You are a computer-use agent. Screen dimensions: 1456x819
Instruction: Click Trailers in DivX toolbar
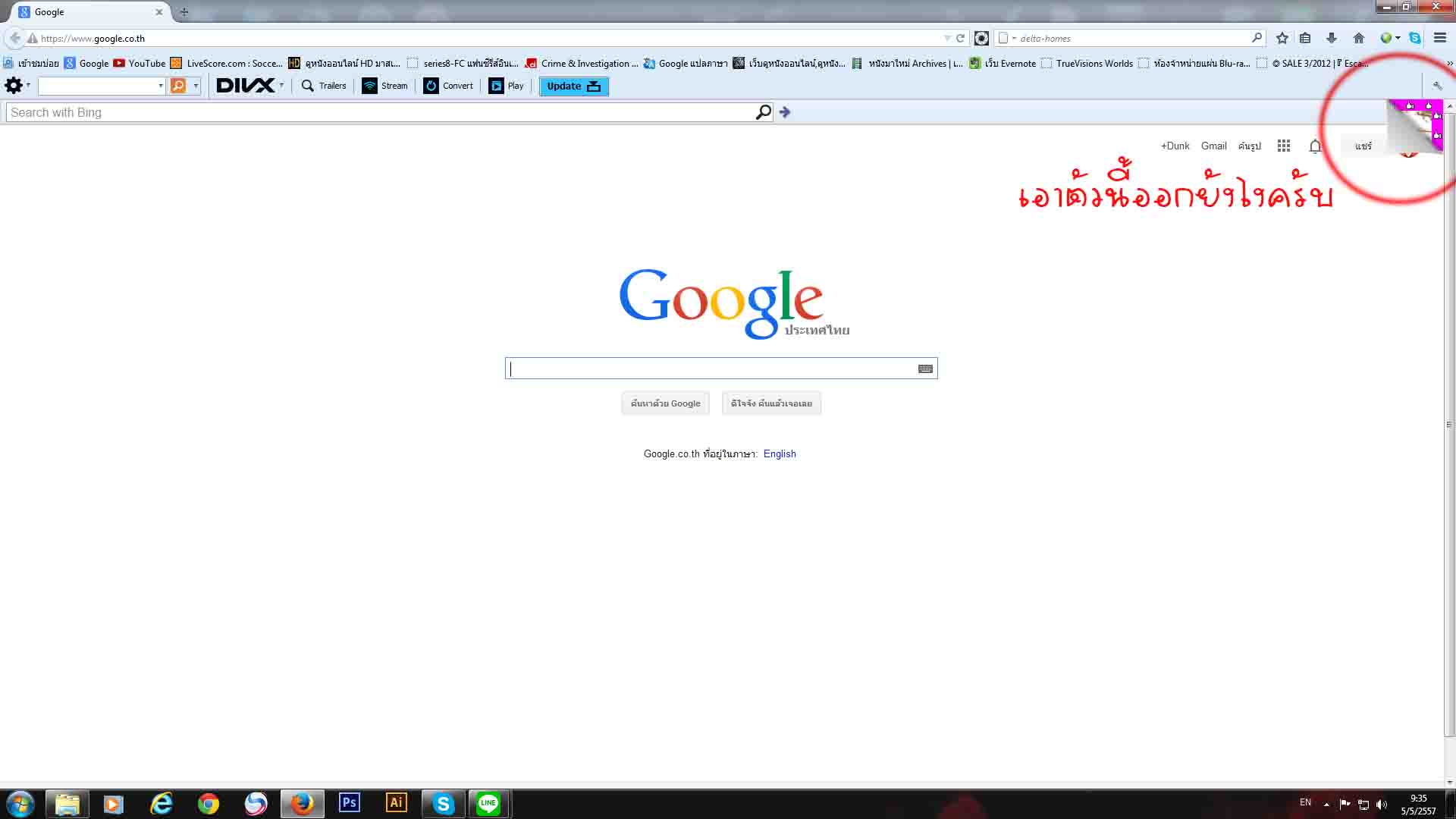[324, 86]
